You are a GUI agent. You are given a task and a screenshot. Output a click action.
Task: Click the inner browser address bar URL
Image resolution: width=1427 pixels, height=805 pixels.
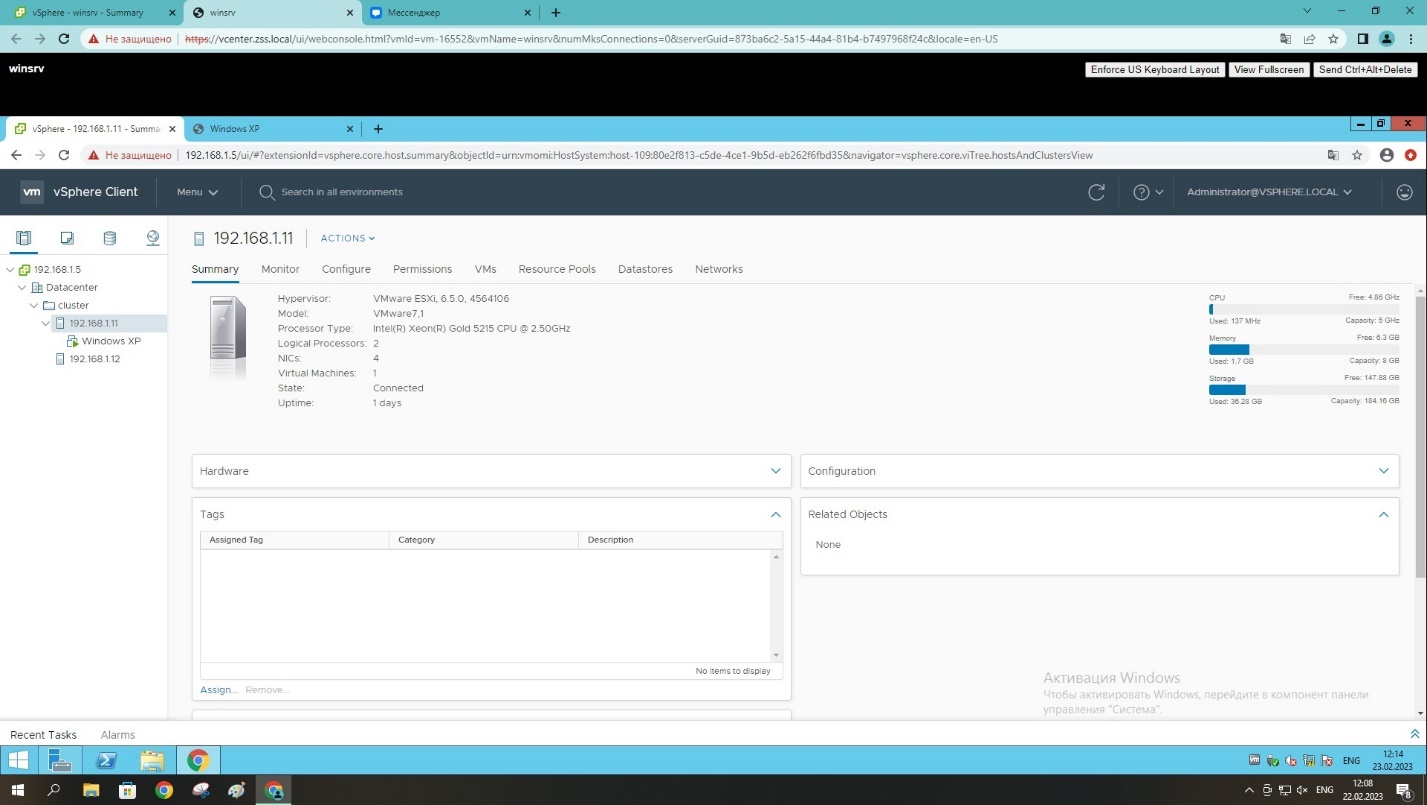(640, 155)
